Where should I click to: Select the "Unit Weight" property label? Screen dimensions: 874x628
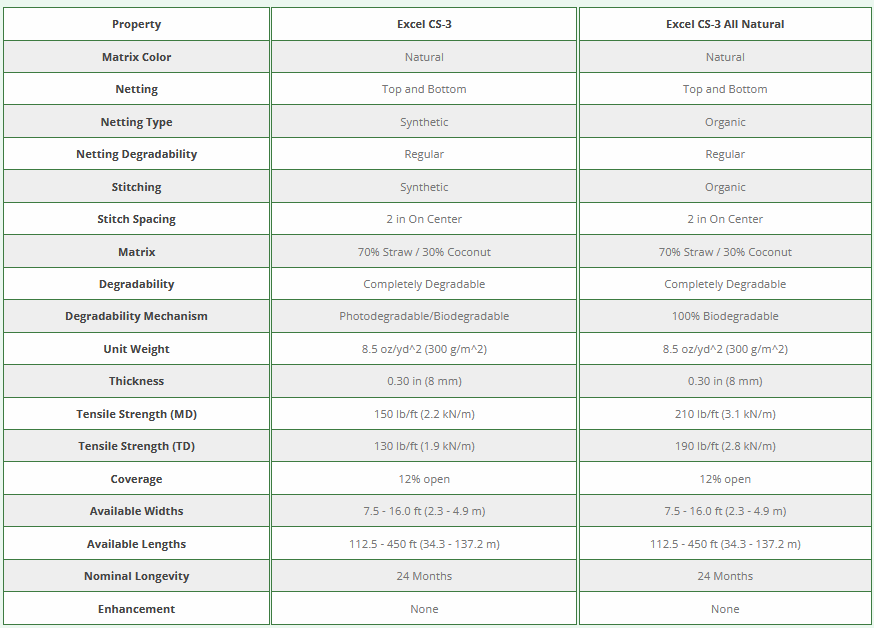(x=136, y=349)
